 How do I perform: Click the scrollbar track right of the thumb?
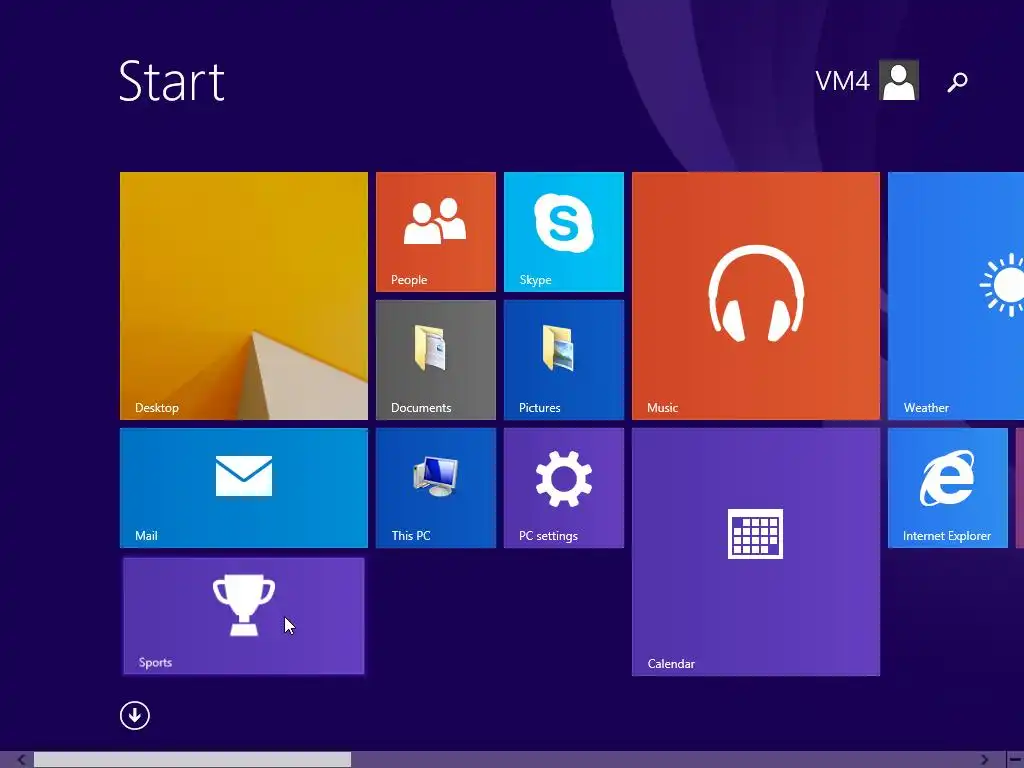[662, 760]
